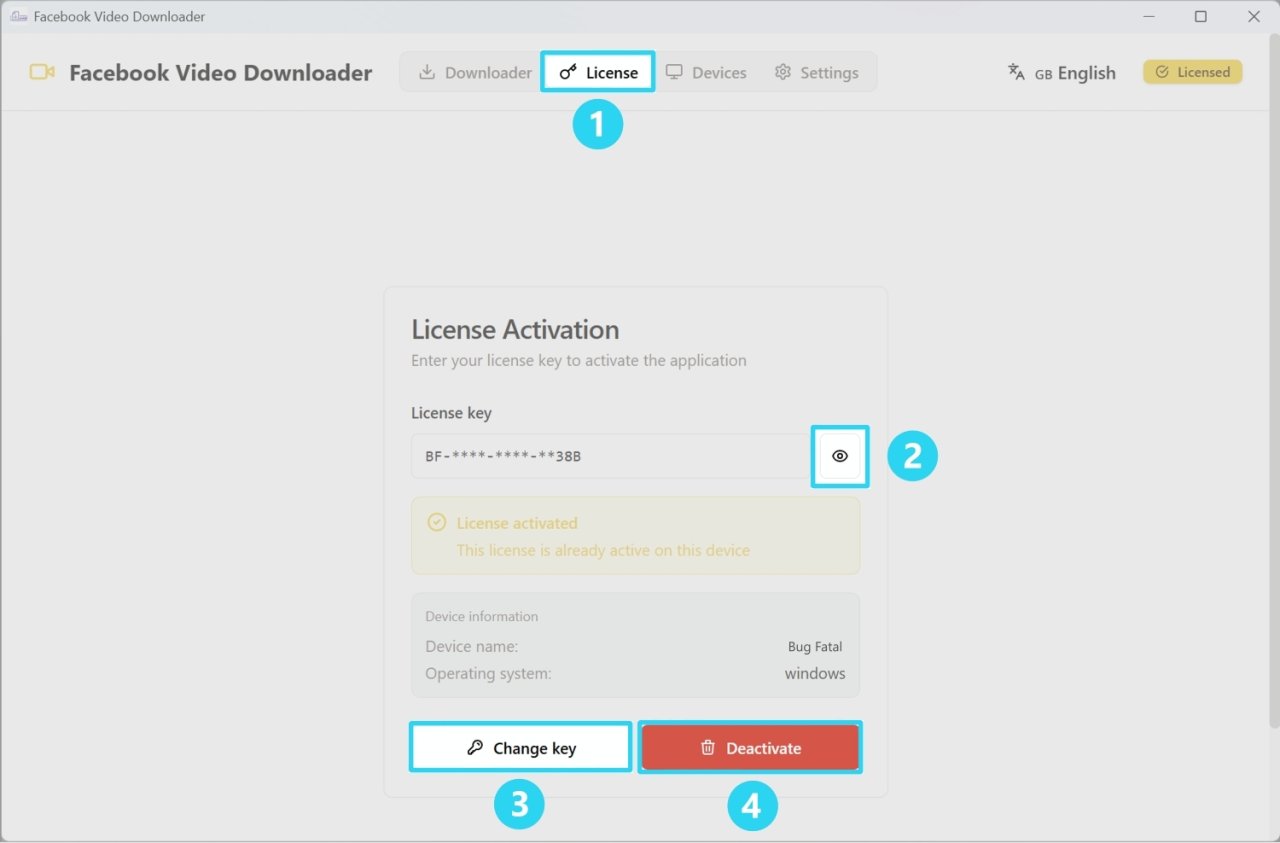Click the License activated notification banner
This screenshot has height=843, width=1280.
(635, 535)
